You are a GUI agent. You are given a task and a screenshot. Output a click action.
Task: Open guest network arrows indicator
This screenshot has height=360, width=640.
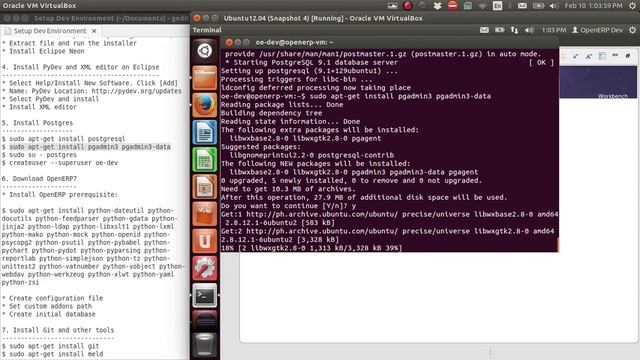(x=514, y=30)
